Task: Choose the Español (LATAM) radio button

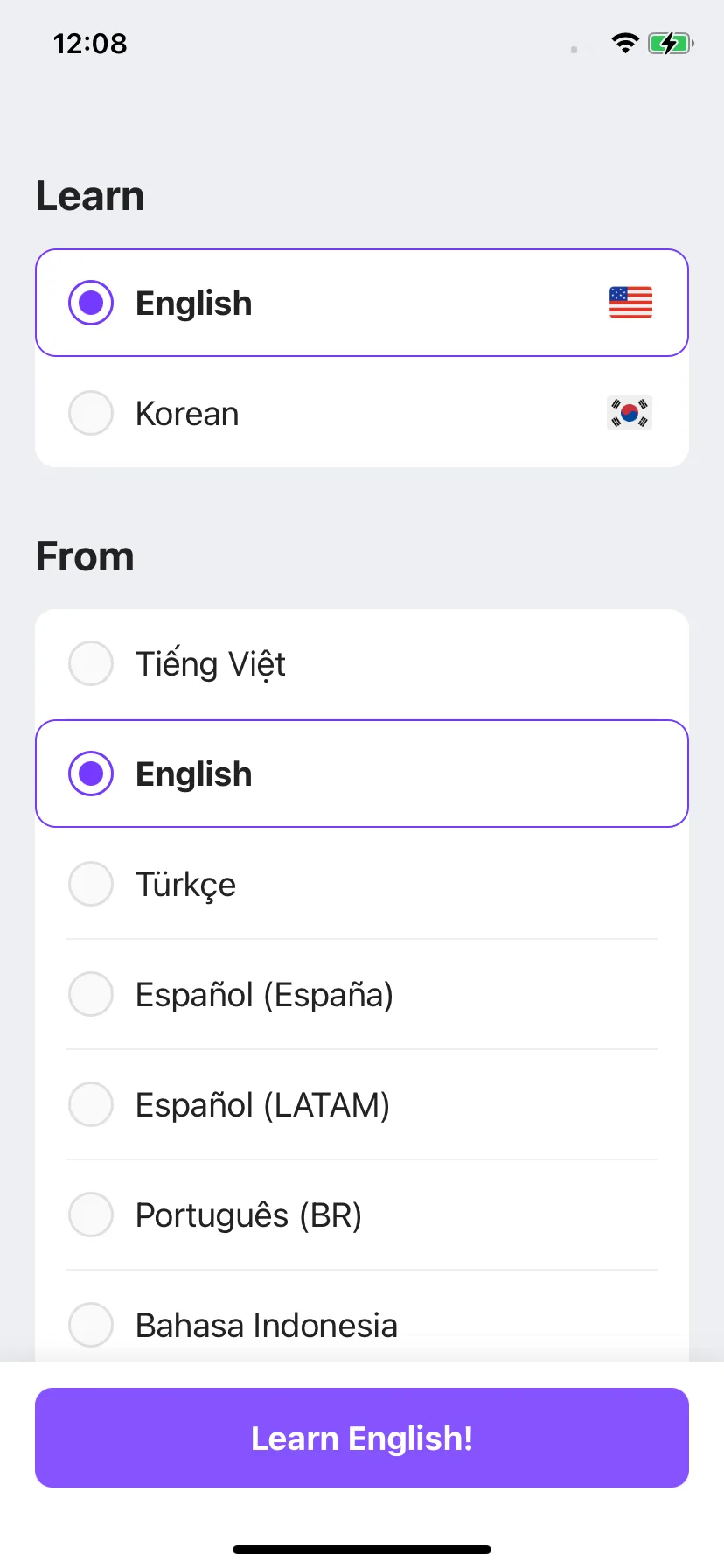Action: pyautogui.click(x=91, y=1104)
